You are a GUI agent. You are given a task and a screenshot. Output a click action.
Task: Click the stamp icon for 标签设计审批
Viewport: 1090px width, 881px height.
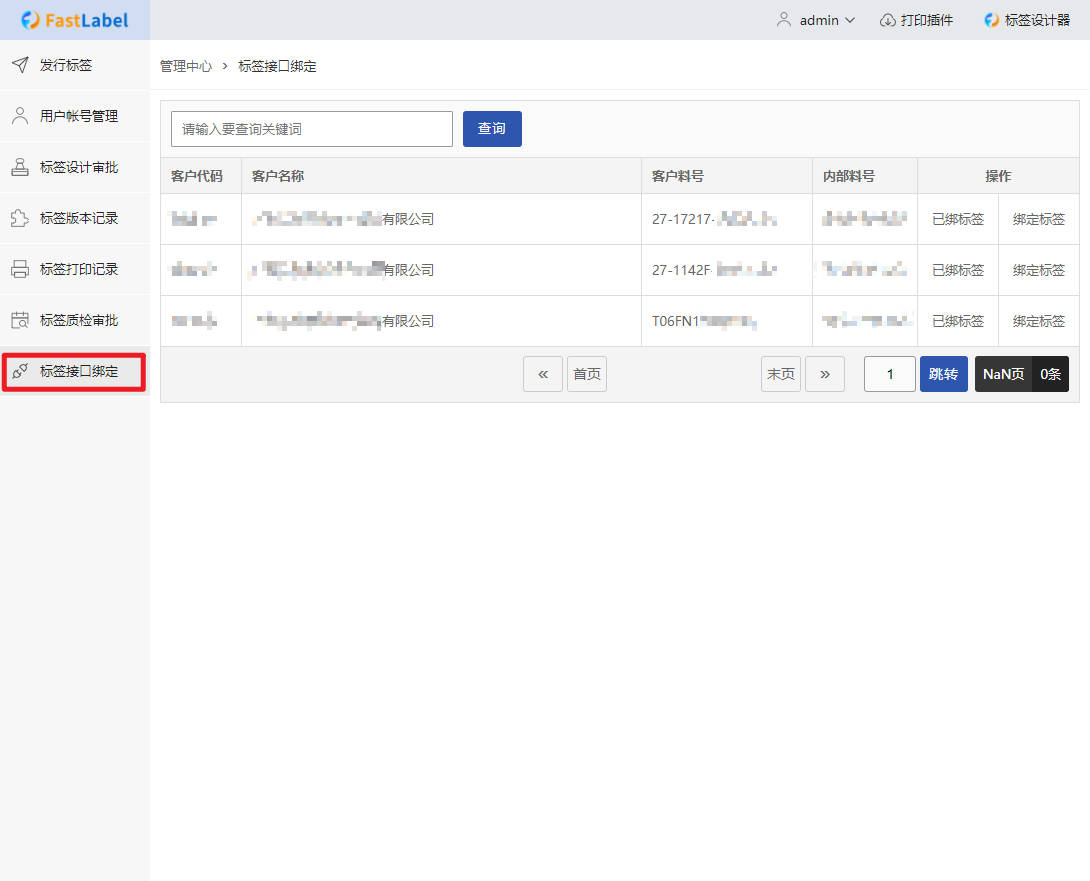[20, 167]
